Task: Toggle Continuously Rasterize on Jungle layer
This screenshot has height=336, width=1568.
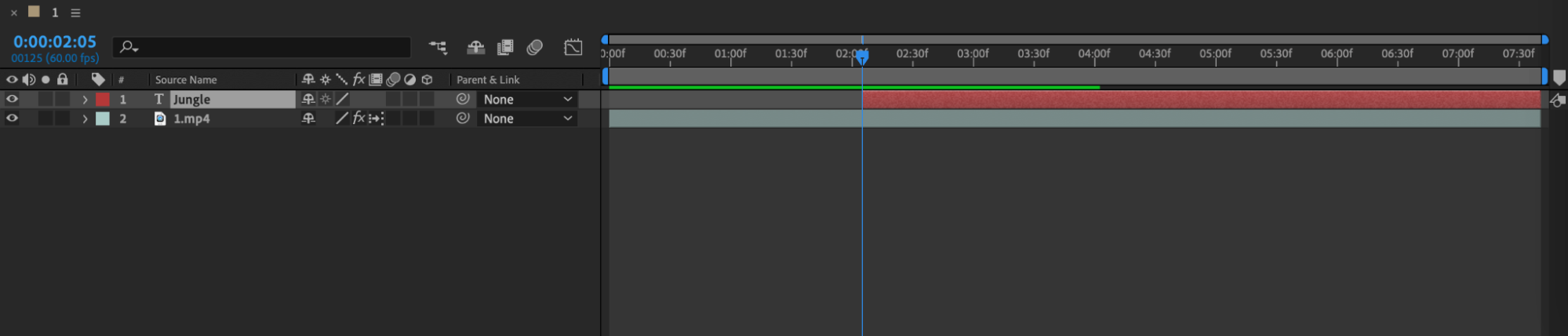Action: click(326, 99)
